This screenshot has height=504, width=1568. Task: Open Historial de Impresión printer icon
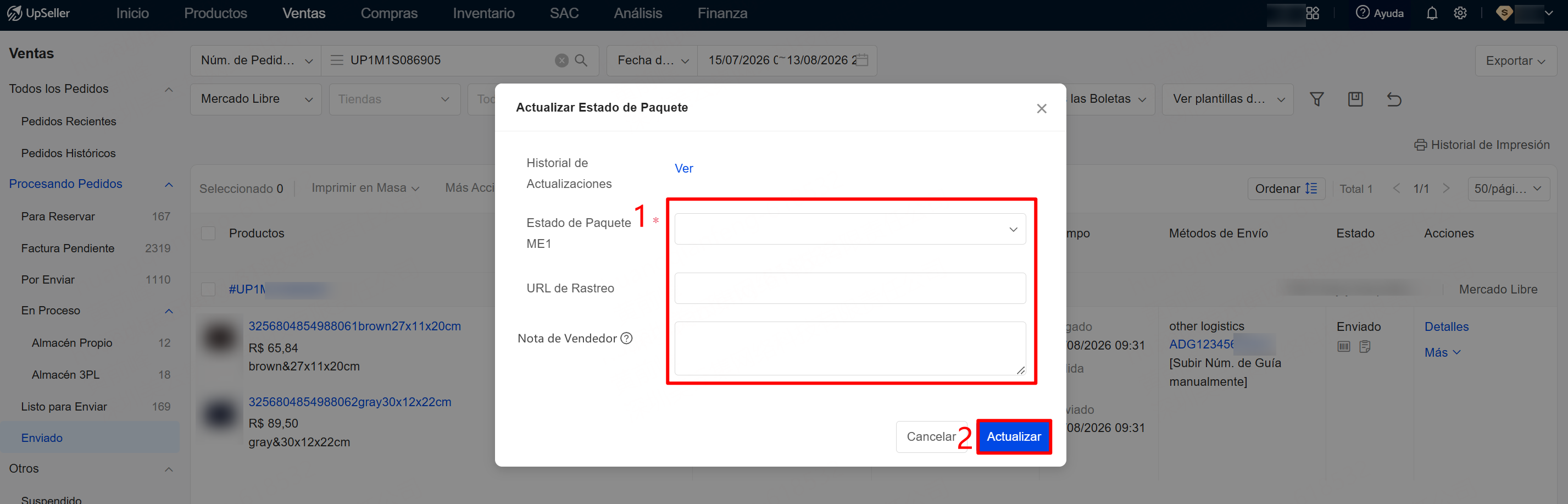(x=1420, y=145)
